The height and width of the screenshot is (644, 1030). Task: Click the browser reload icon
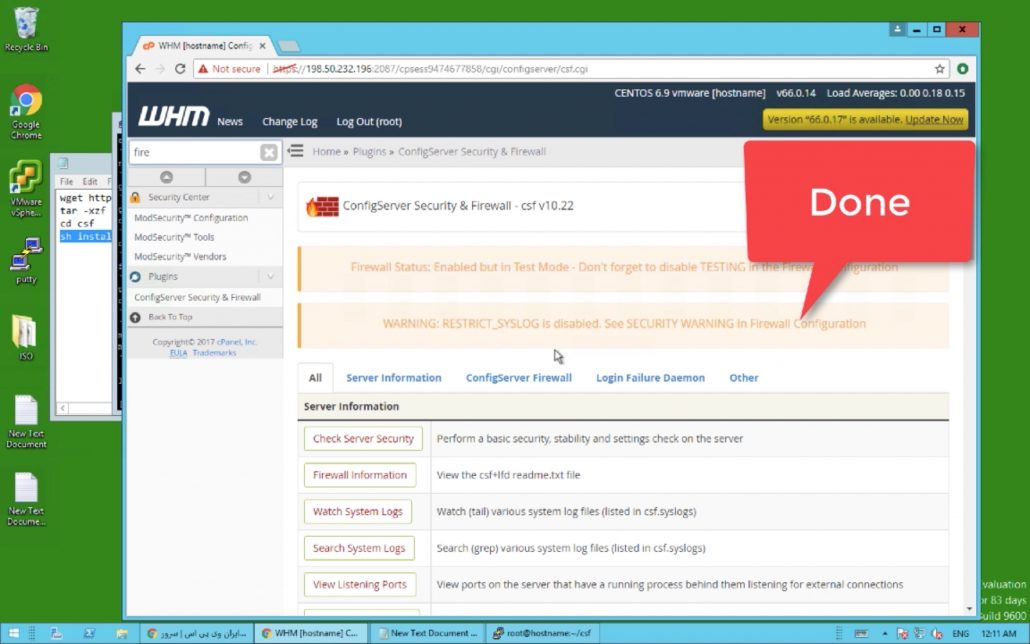coord(180,69)
